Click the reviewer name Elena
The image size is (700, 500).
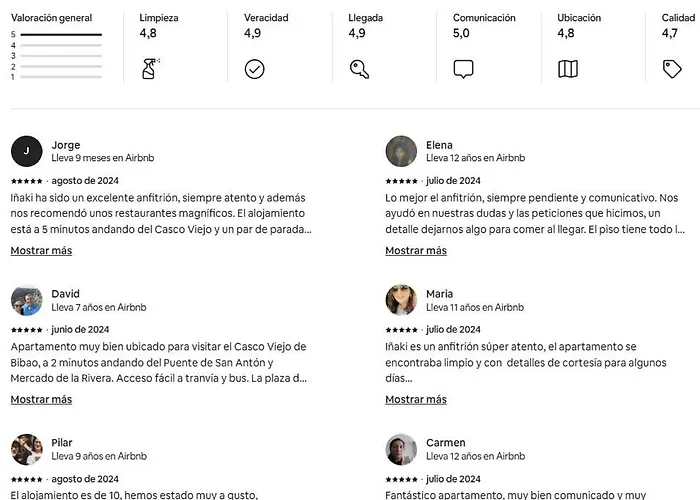[x=439, y=145]
